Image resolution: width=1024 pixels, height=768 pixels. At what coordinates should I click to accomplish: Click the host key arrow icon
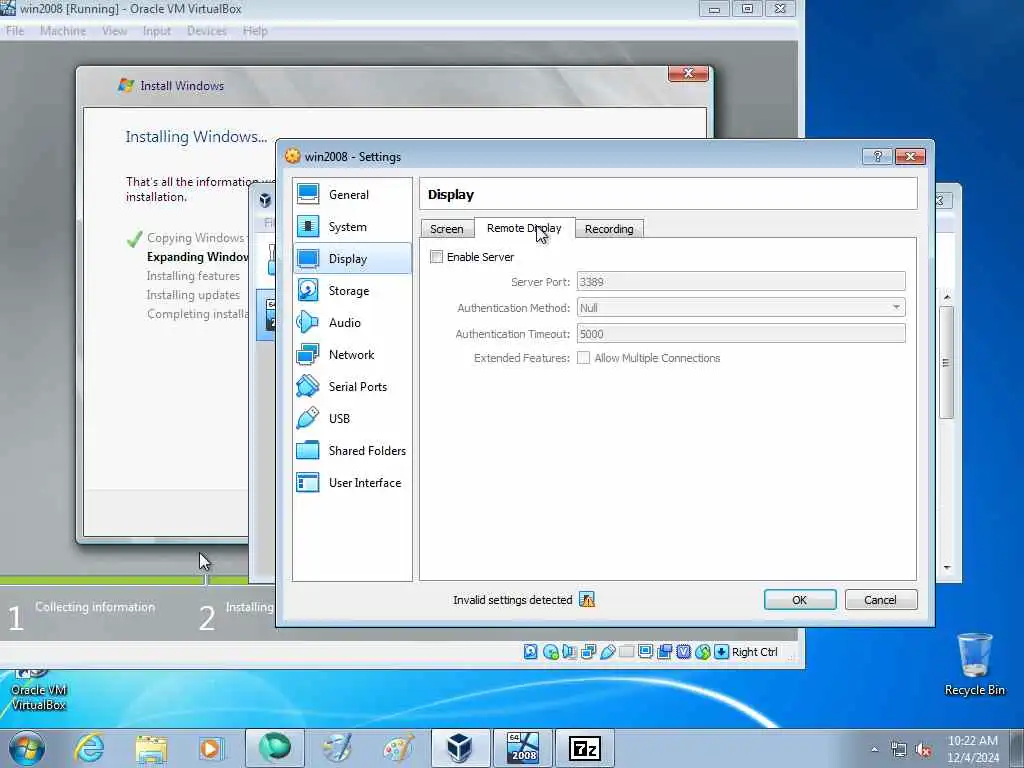(722, 652)
